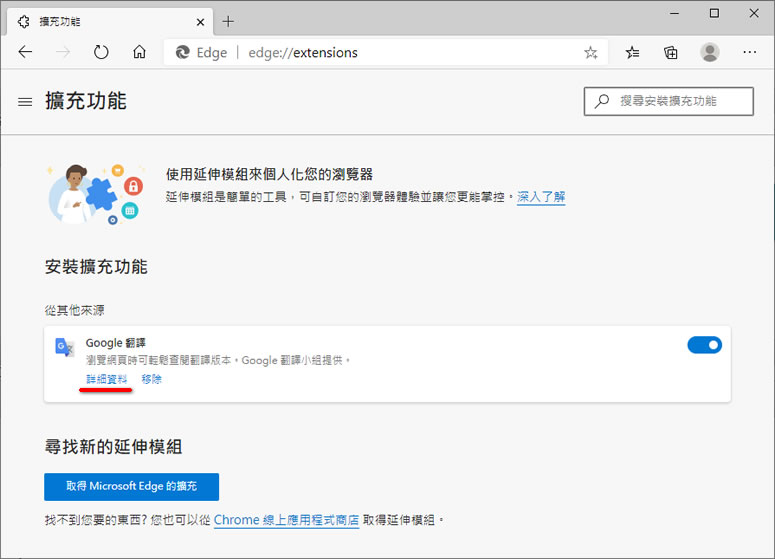The width and height of the screenshot is (775, 559).
Task: Open the hamburger menu beside 擴充功能
Action: coord(25,102)
